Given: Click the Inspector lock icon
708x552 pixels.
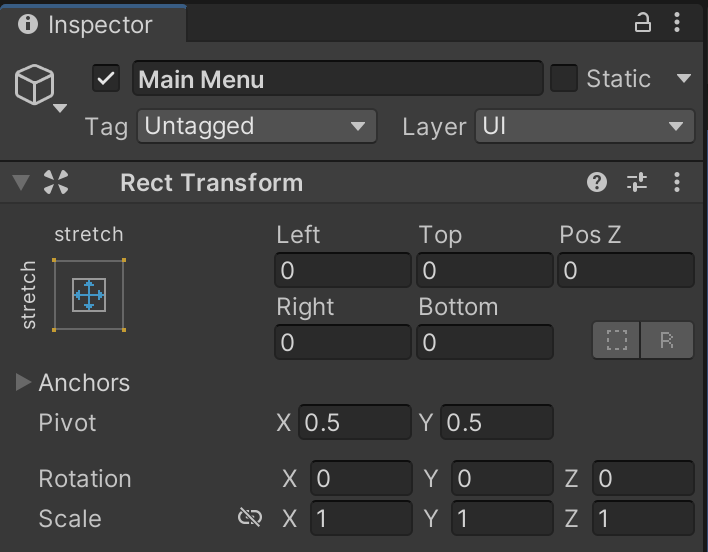Looking at the screenshot, I should 644,22.
